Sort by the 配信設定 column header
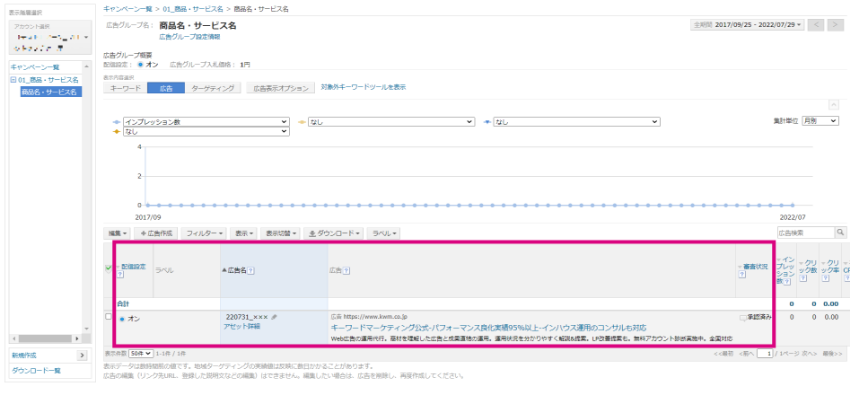The image size is (850, 394). point(133,267)
